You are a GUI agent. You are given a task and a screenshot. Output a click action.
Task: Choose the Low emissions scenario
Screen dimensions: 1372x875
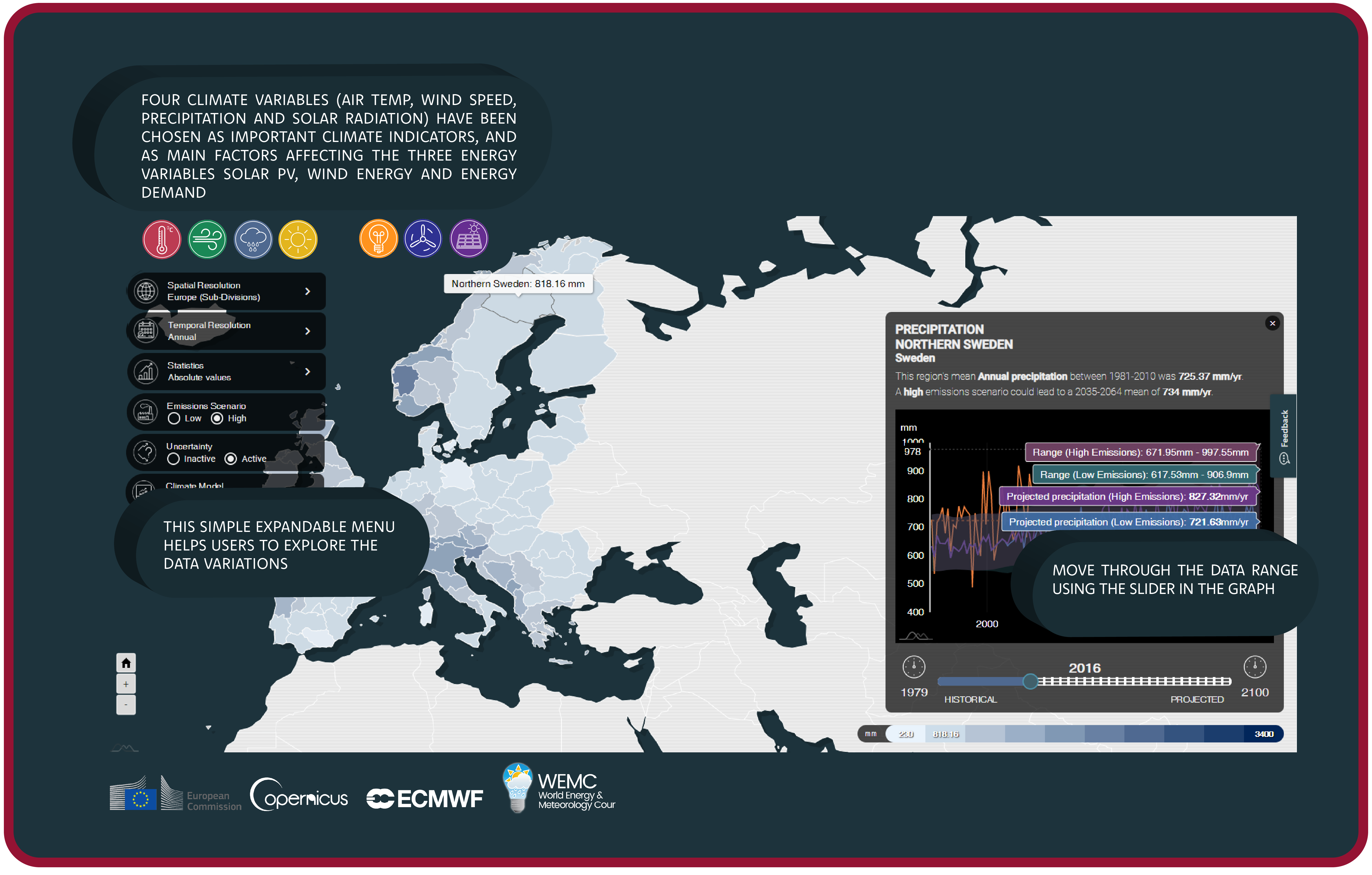point(174,419)
